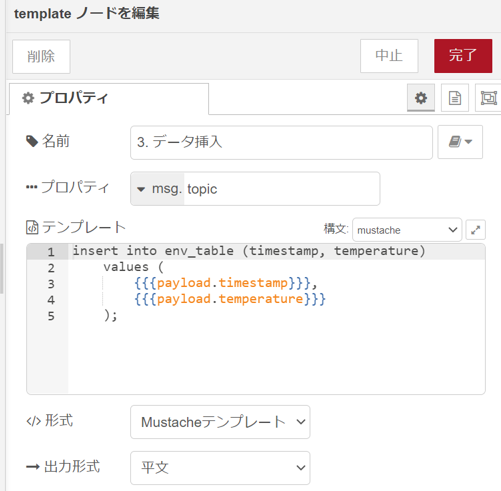The height and width of the screenshot is (491, 501).
Task: Open the mustache syntax dropdown
Action: pos(407,230)
